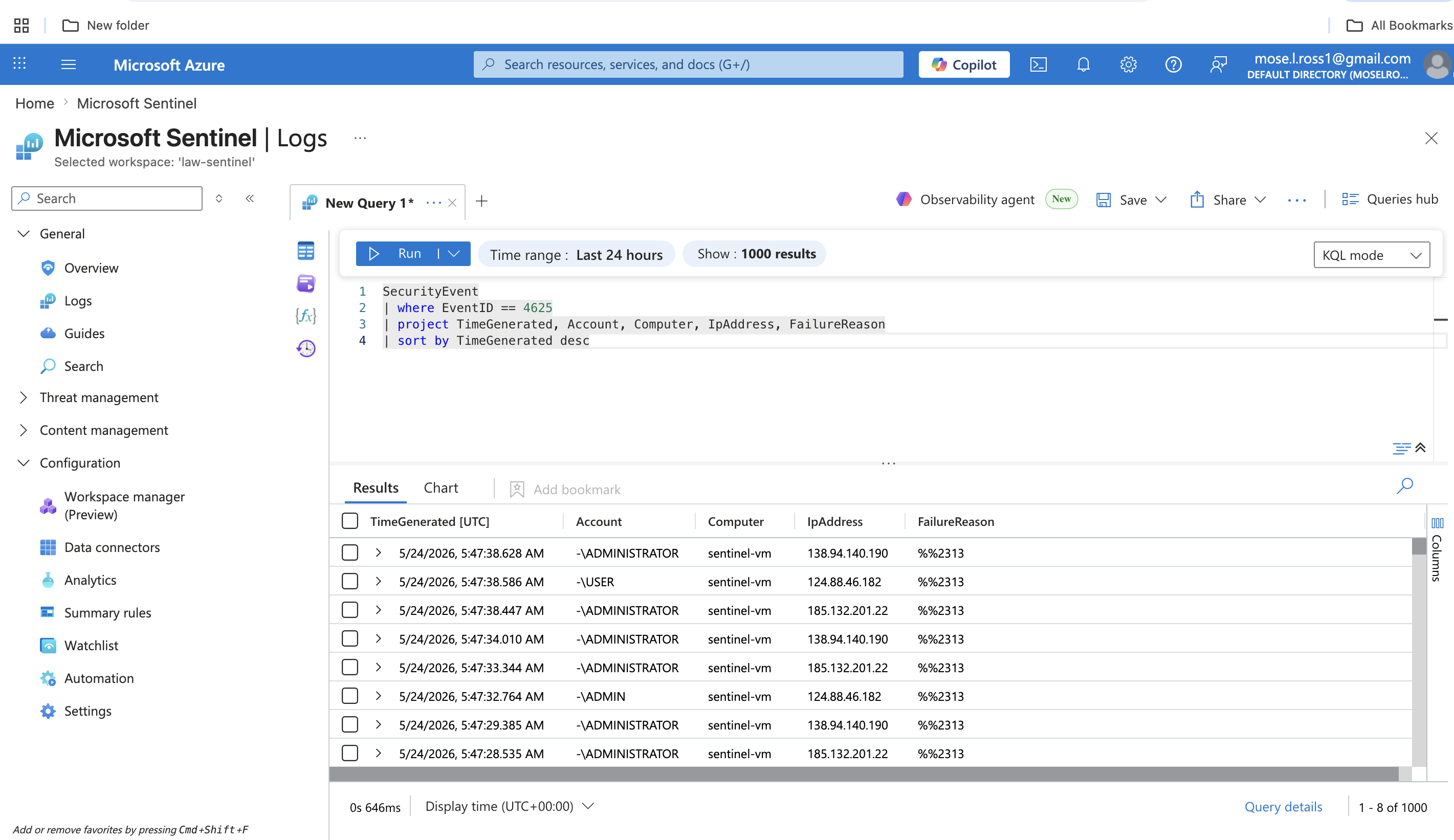Open Queries hub
Viewport: 1454px width, 840px height.
pos(1390,199)
